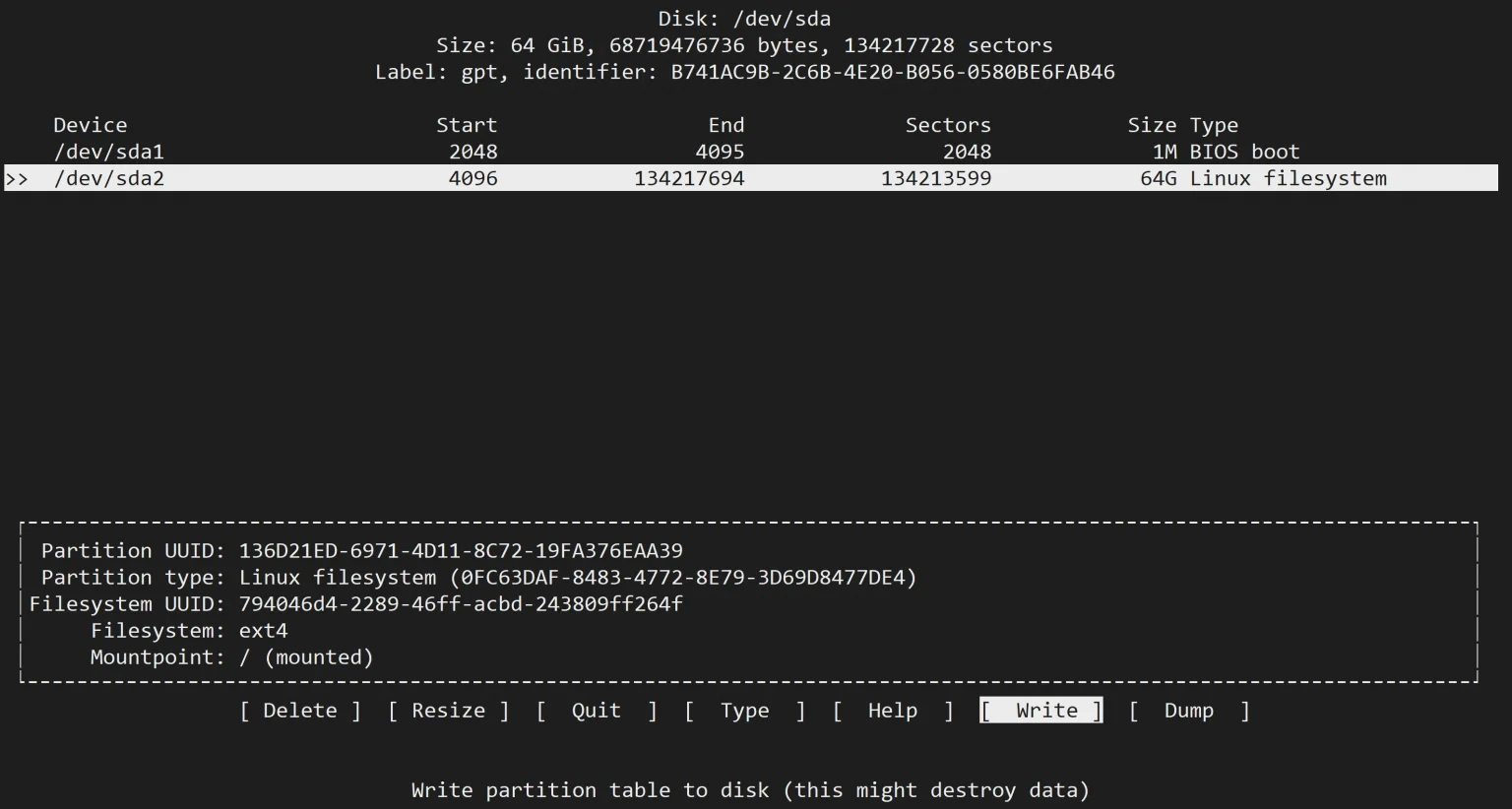Screen dimensions: 1512x809
Task: Open the Help menu option
Action: click(893, 711)
